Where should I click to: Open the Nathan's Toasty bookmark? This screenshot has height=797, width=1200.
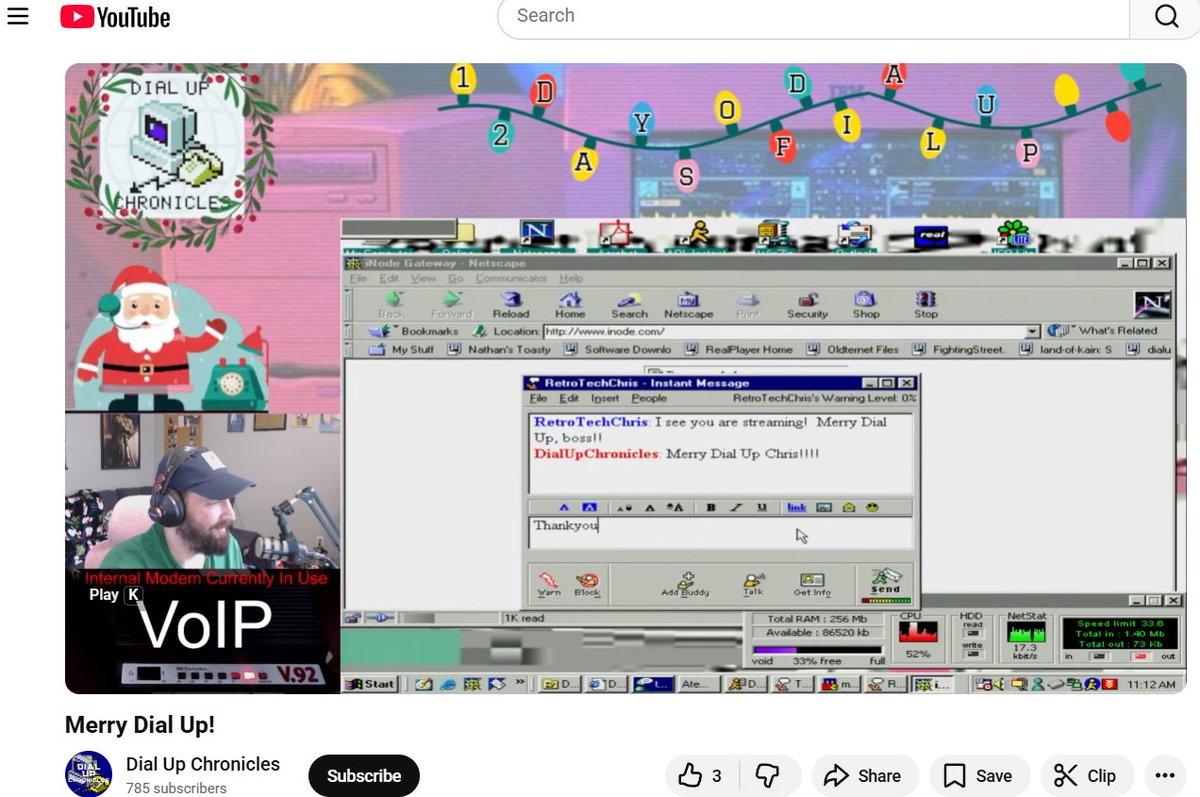498,350
